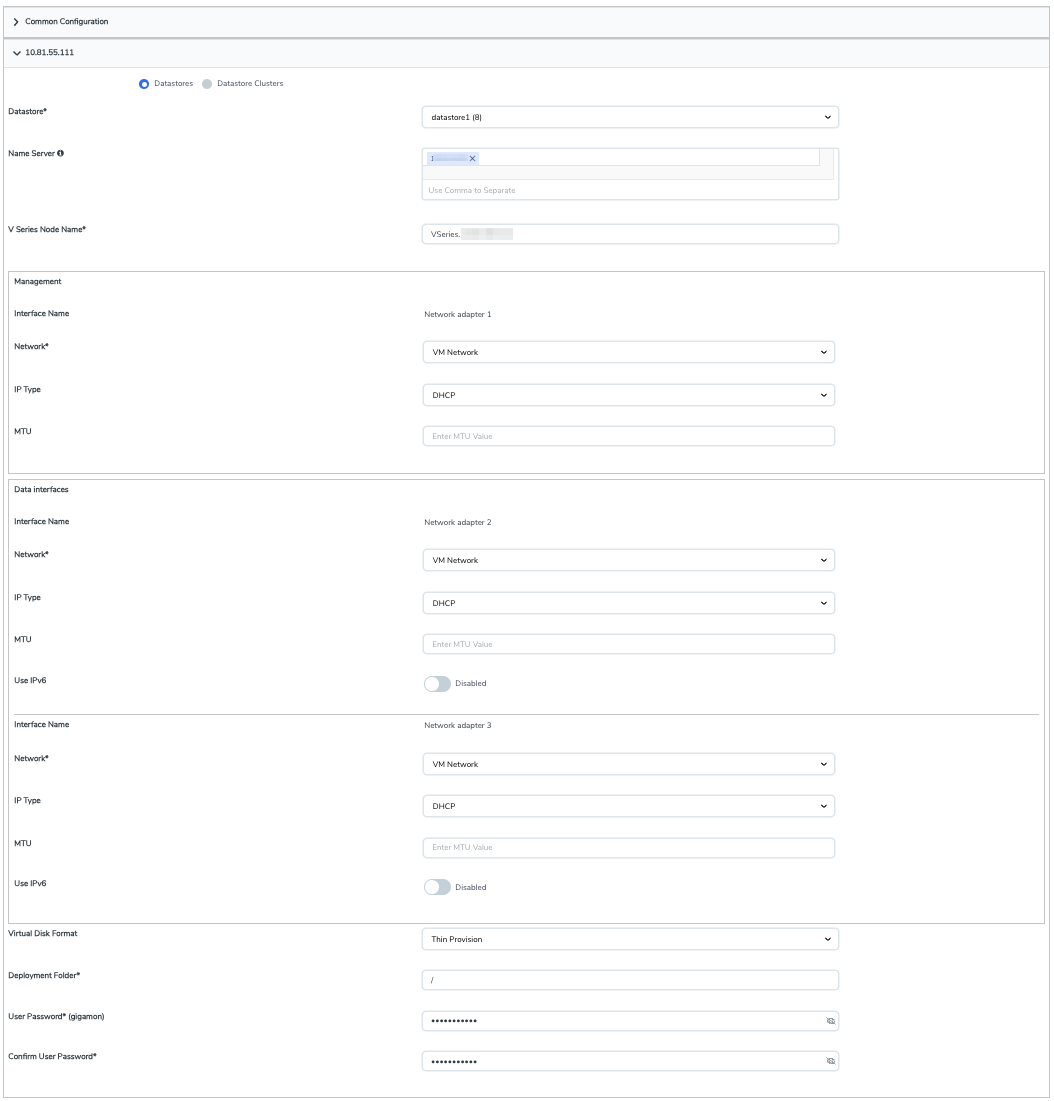Open the Virtual Disk Format dropdown
Screen dimensions: 1054x1101
tap(630, 939)
